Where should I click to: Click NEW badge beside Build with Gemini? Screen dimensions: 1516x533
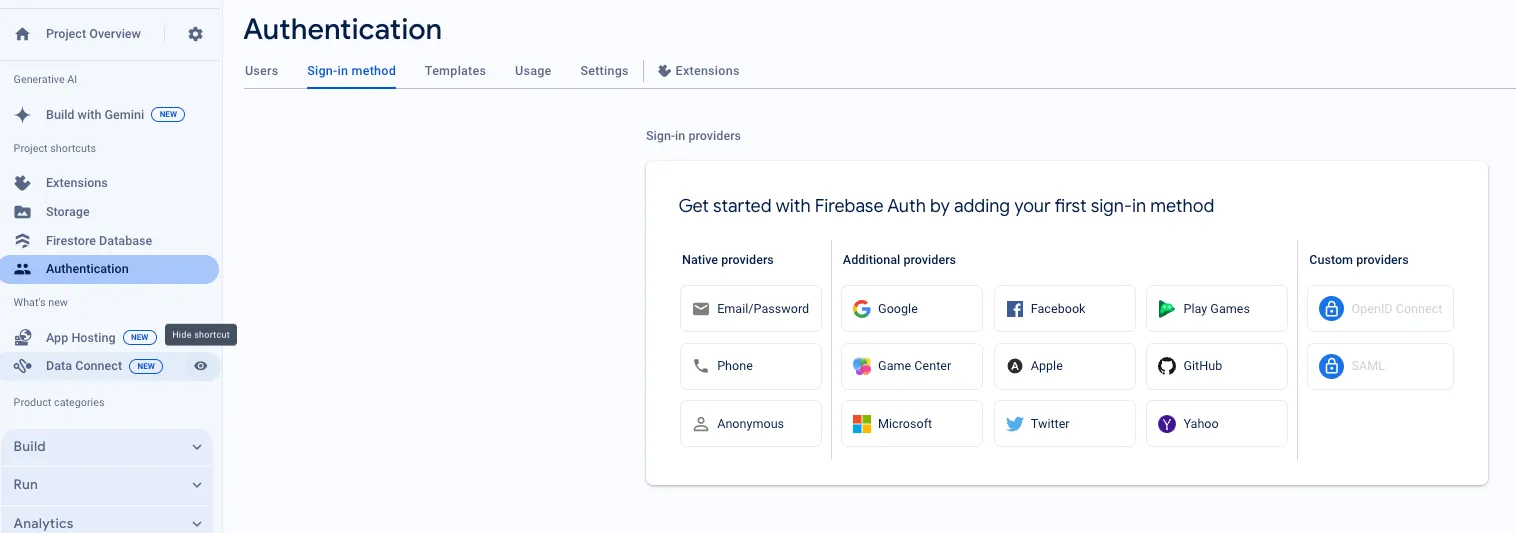[168, 115]
